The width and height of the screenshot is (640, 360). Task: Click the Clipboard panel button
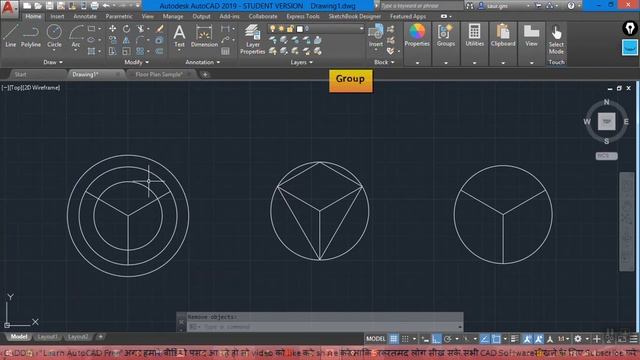coord(503,36)
